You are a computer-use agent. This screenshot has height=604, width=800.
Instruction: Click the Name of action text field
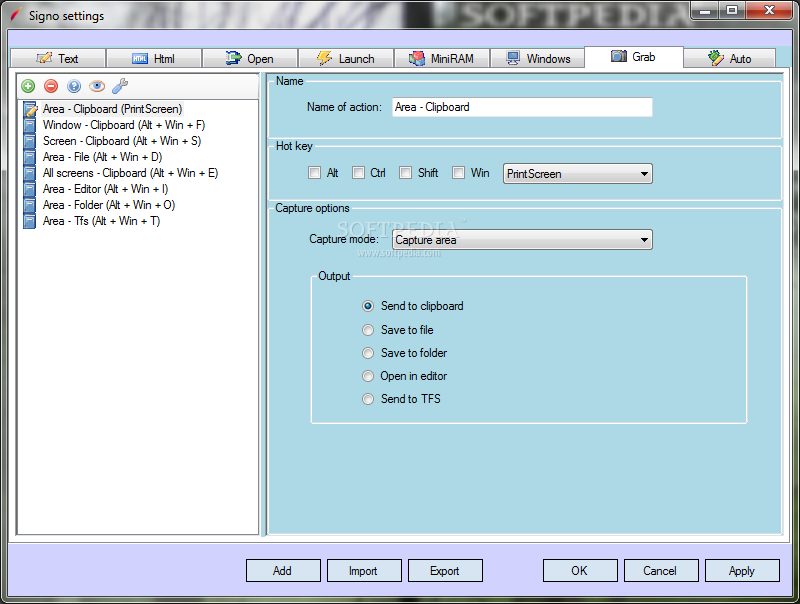pyautogui.click(x=522, y=107)
